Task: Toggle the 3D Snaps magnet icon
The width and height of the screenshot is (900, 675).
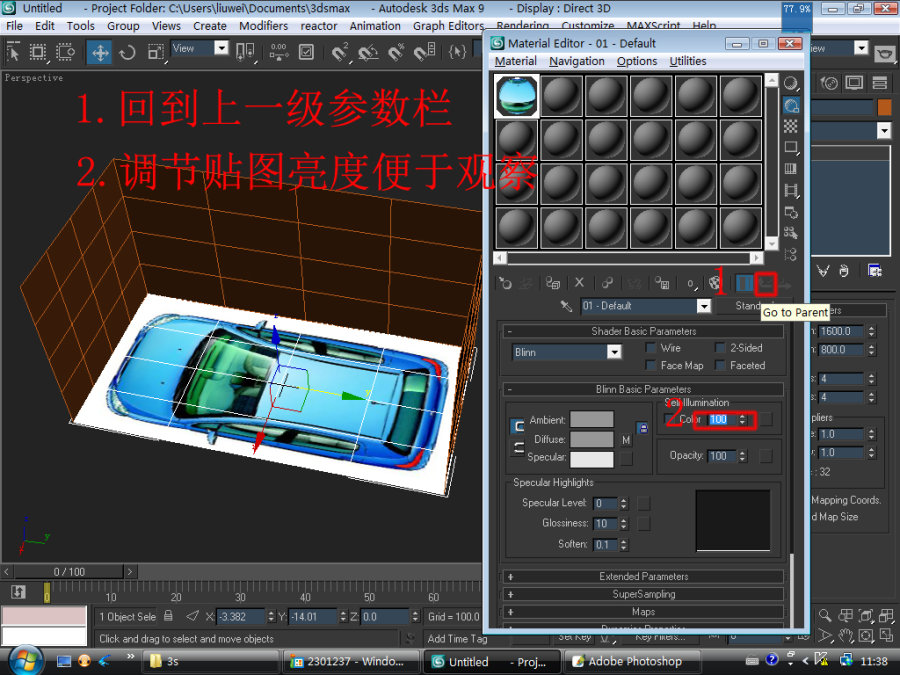Action: click(340, 52)
